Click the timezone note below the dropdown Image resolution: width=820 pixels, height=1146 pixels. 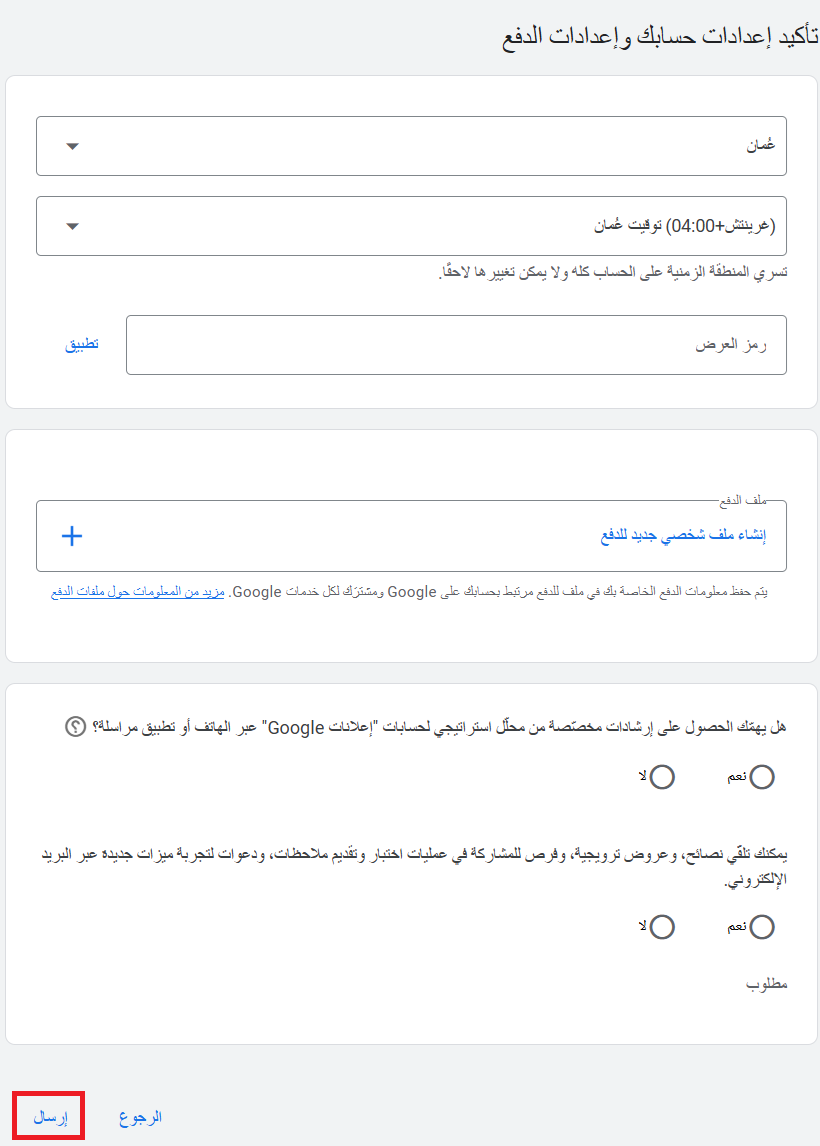click(x=613, y=273)
